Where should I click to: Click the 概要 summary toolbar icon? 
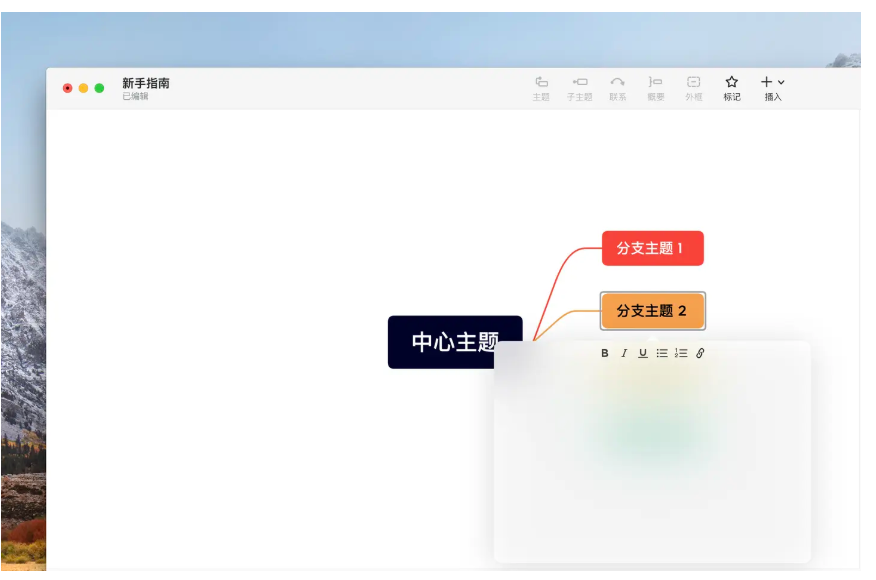point(655,82)
